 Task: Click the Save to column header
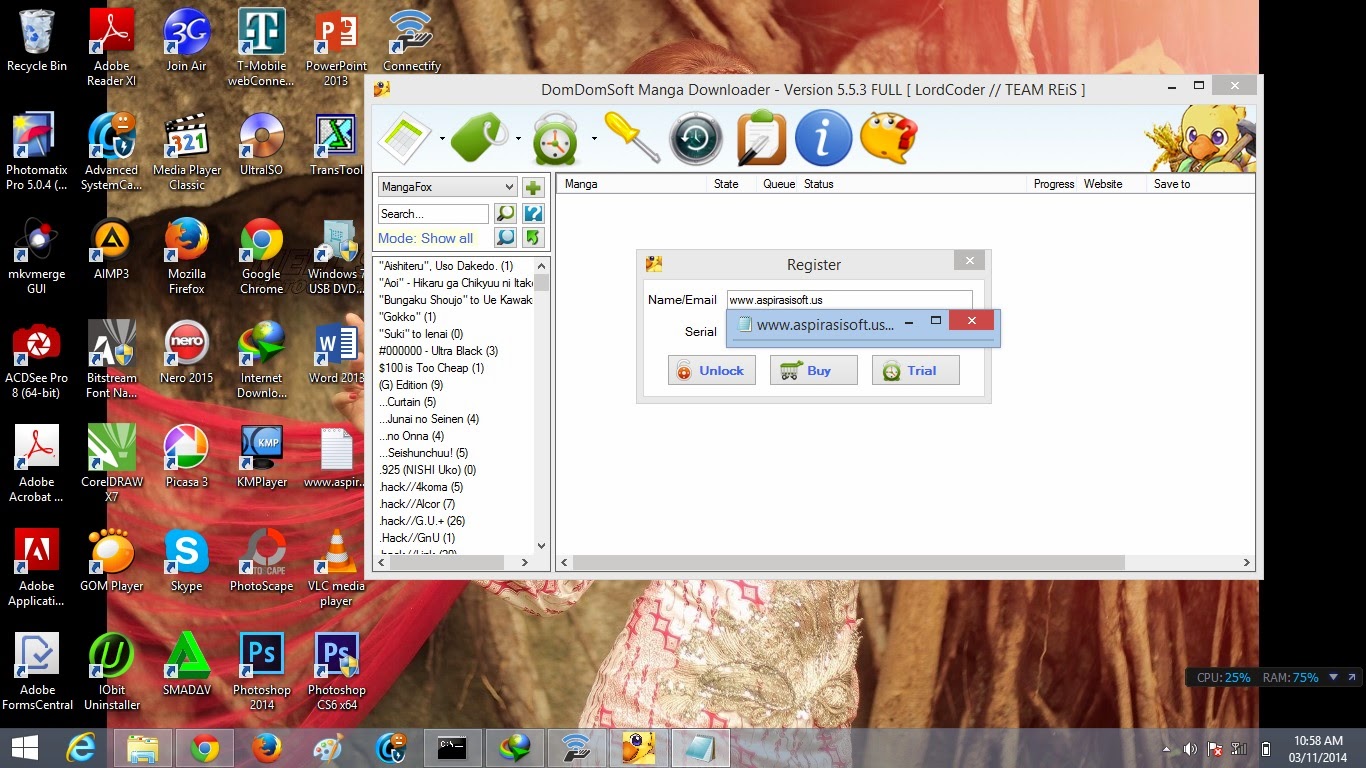[x=1200, y=184]
